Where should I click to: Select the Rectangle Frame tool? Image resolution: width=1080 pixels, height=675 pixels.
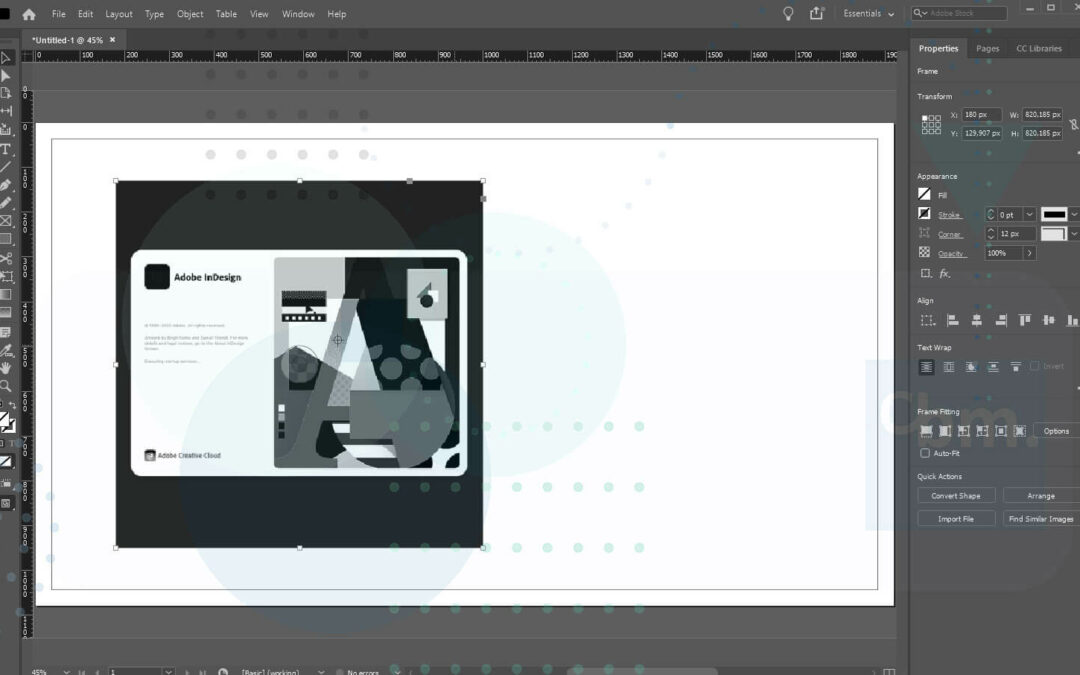[x=6, y=221]
